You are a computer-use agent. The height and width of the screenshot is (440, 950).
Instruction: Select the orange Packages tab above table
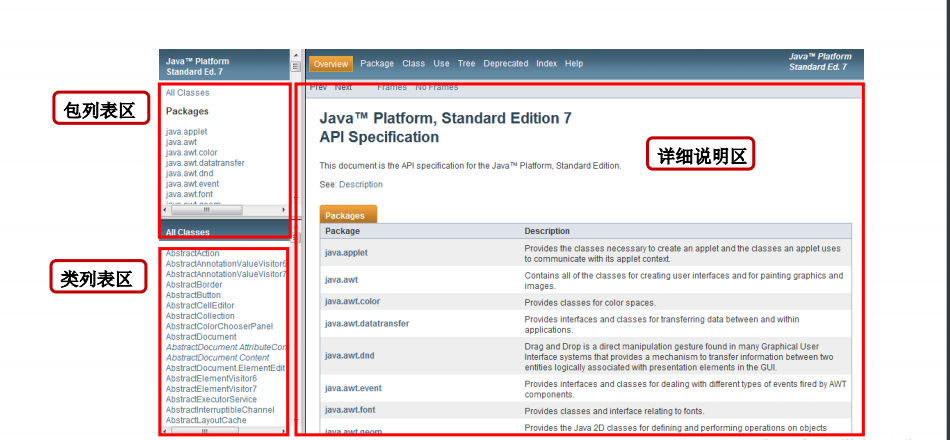(x=348, y=215)
